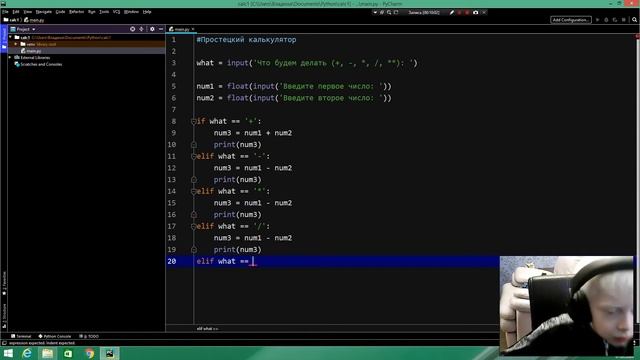
Task: Click the recorder's camera snapshot icon
Action: (476, 12)
